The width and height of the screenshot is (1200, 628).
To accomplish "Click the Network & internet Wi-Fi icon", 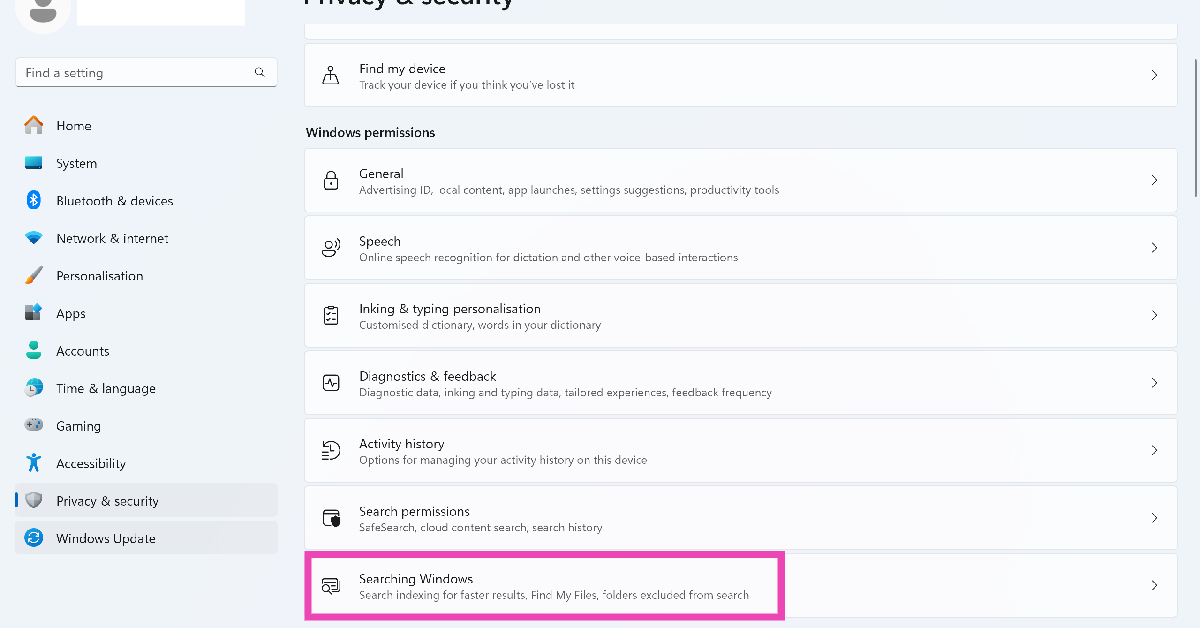I will point(34,238).
